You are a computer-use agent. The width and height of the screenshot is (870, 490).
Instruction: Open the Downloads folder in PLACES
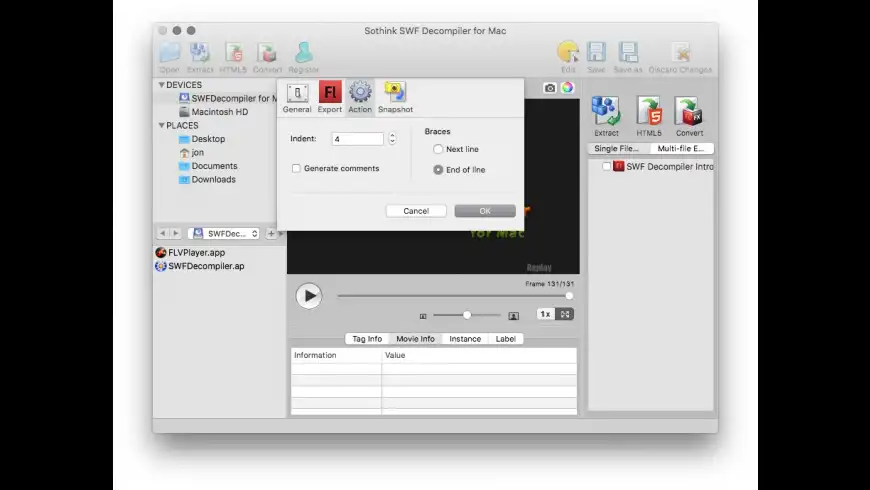point(207,179)
